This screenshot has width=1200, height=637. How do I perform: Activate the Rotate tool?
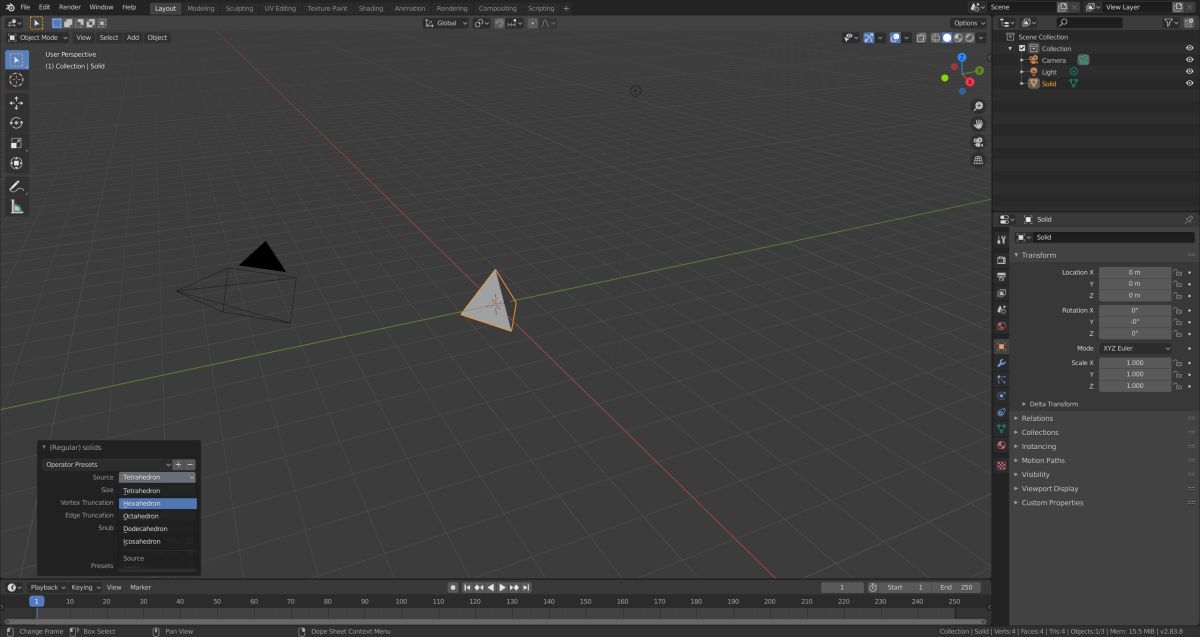tap(16, 123)
